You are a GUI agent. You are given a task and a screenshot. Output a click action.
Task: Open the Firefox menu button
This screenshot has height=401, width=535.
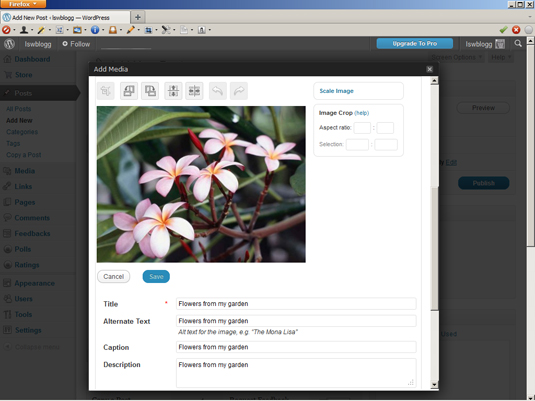23,4
